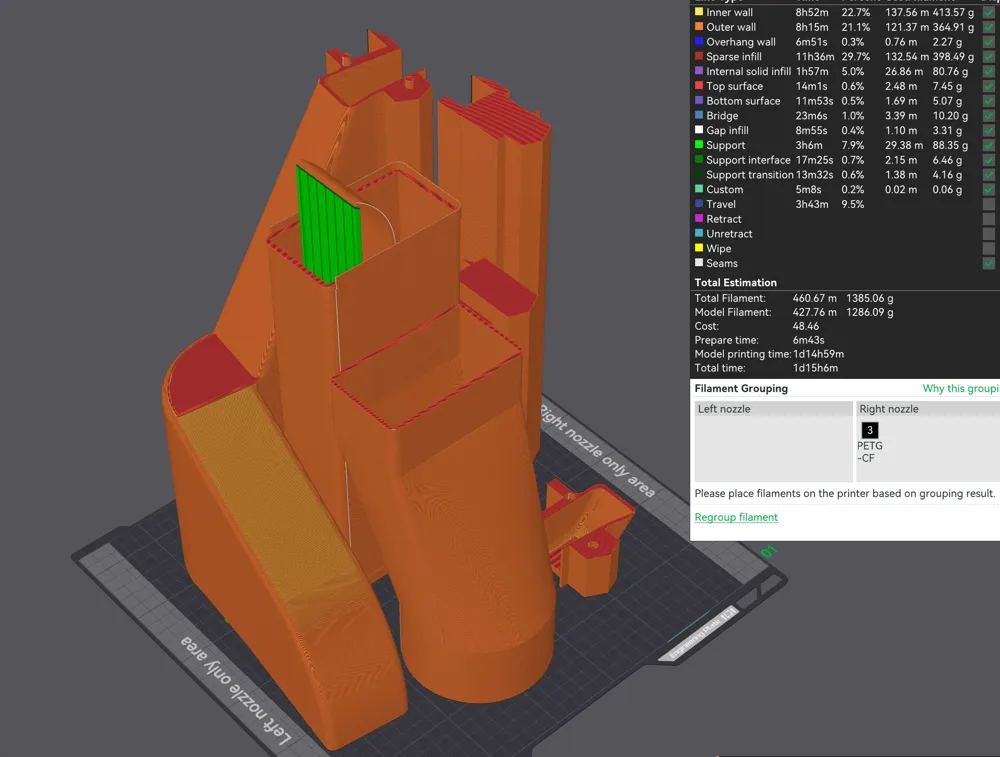Toggle the Sparse infill checkbox
Viewport: 1000px width, 757px height.
989,56
